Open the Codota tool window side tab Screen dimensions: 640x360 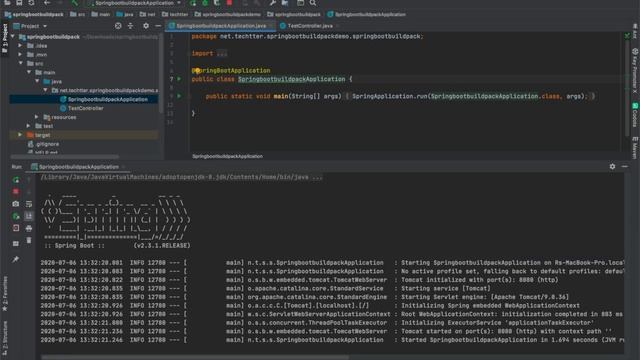(x=635, y=115)
